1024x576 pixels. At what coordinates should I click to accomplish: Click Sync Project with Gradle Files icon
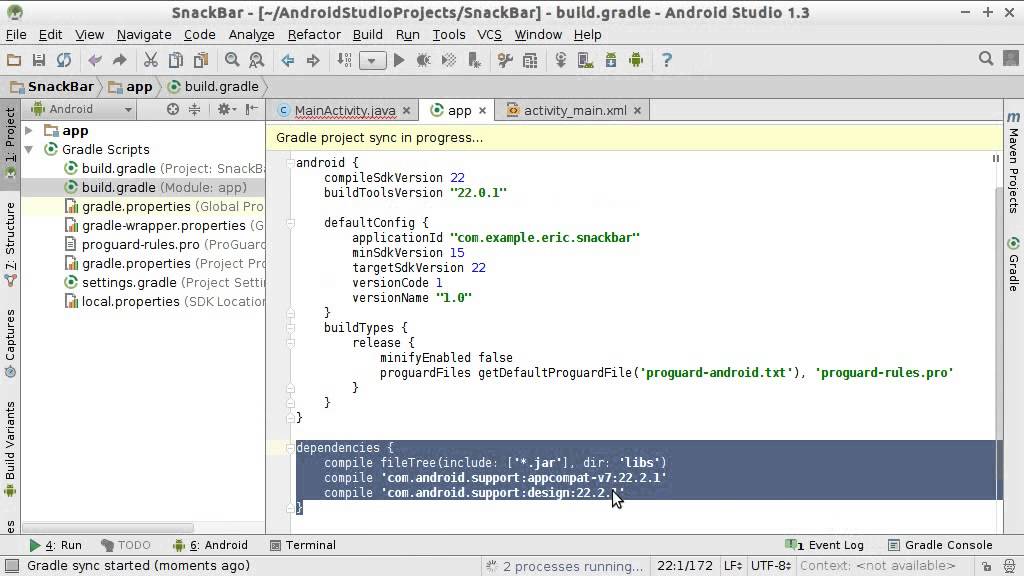[x=560, y=60]
